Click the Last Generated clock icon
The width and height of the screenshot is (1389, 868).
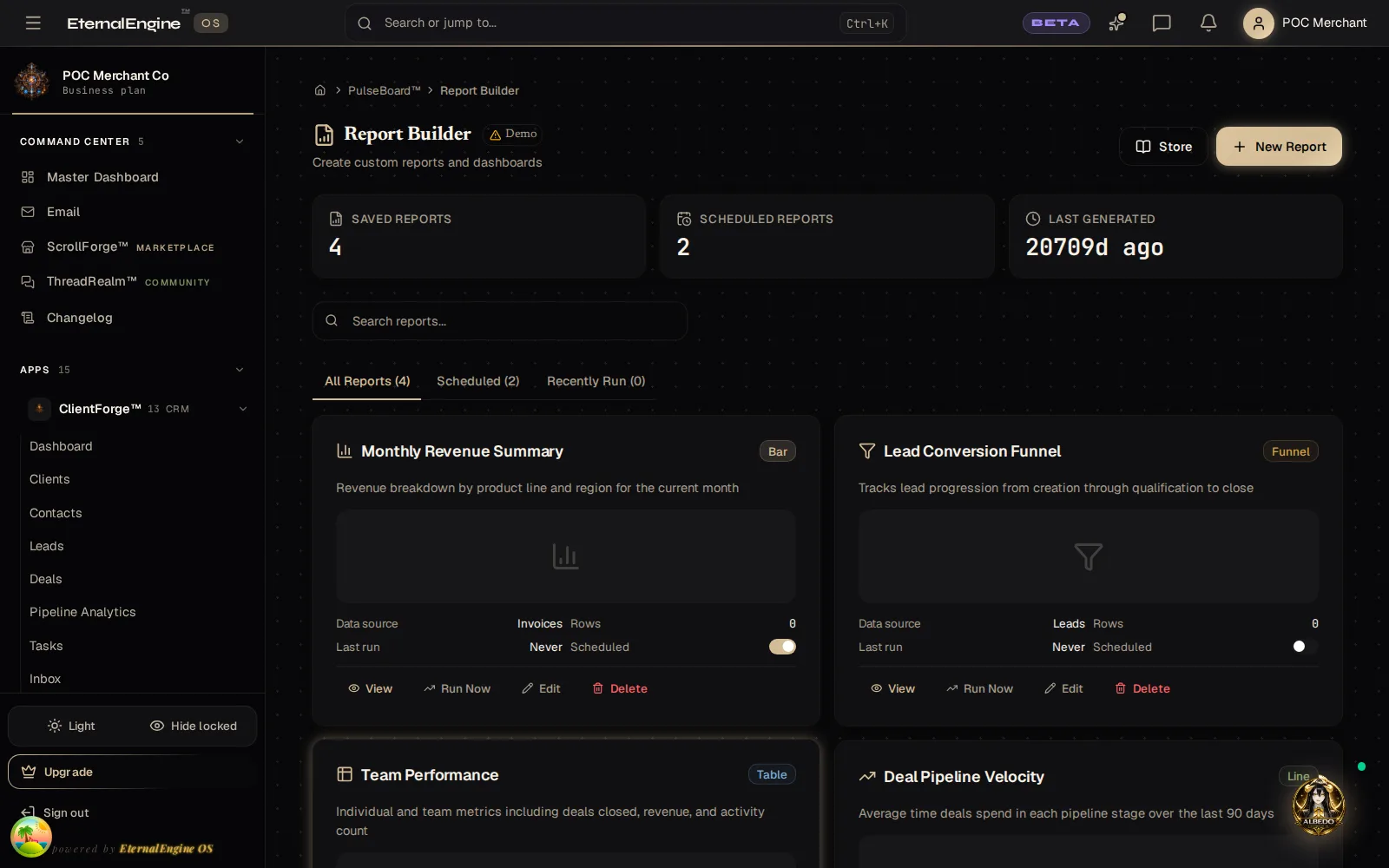1033,219
